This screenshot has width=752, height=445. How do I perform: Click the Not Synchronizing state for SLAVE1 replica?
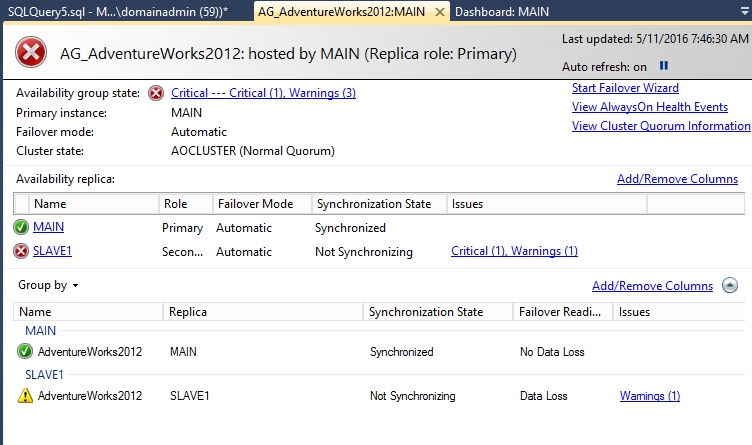364,252
